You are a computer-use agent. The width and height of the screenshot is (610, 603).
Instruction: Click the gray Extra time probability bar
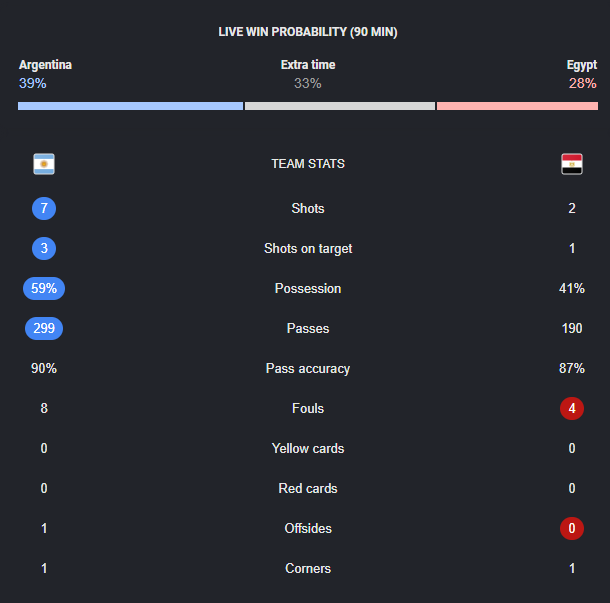click(x=340, y=106)
